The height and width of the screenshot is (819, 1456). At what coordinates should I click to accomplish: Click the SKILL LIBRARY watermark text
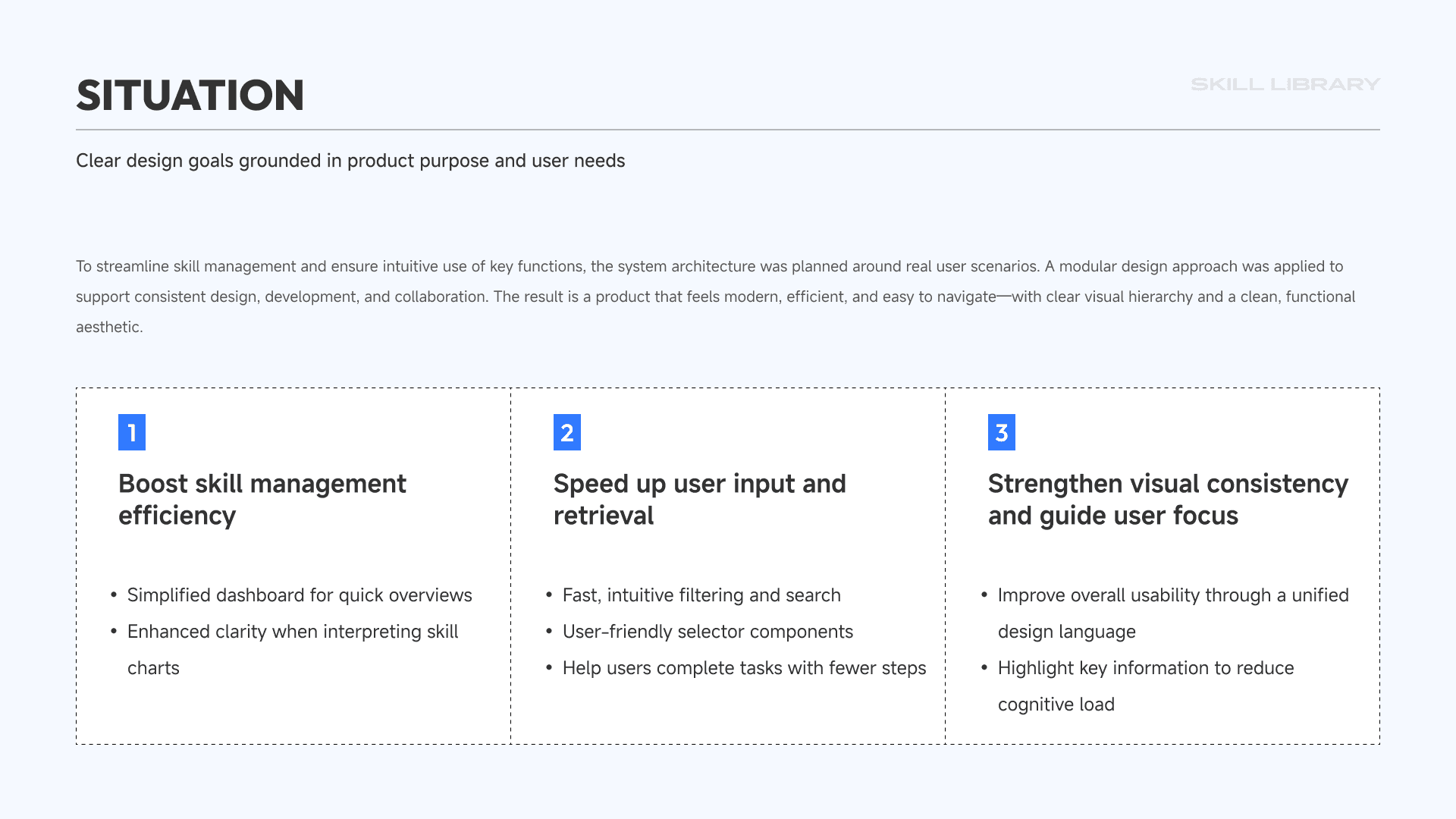(1285, 84)
